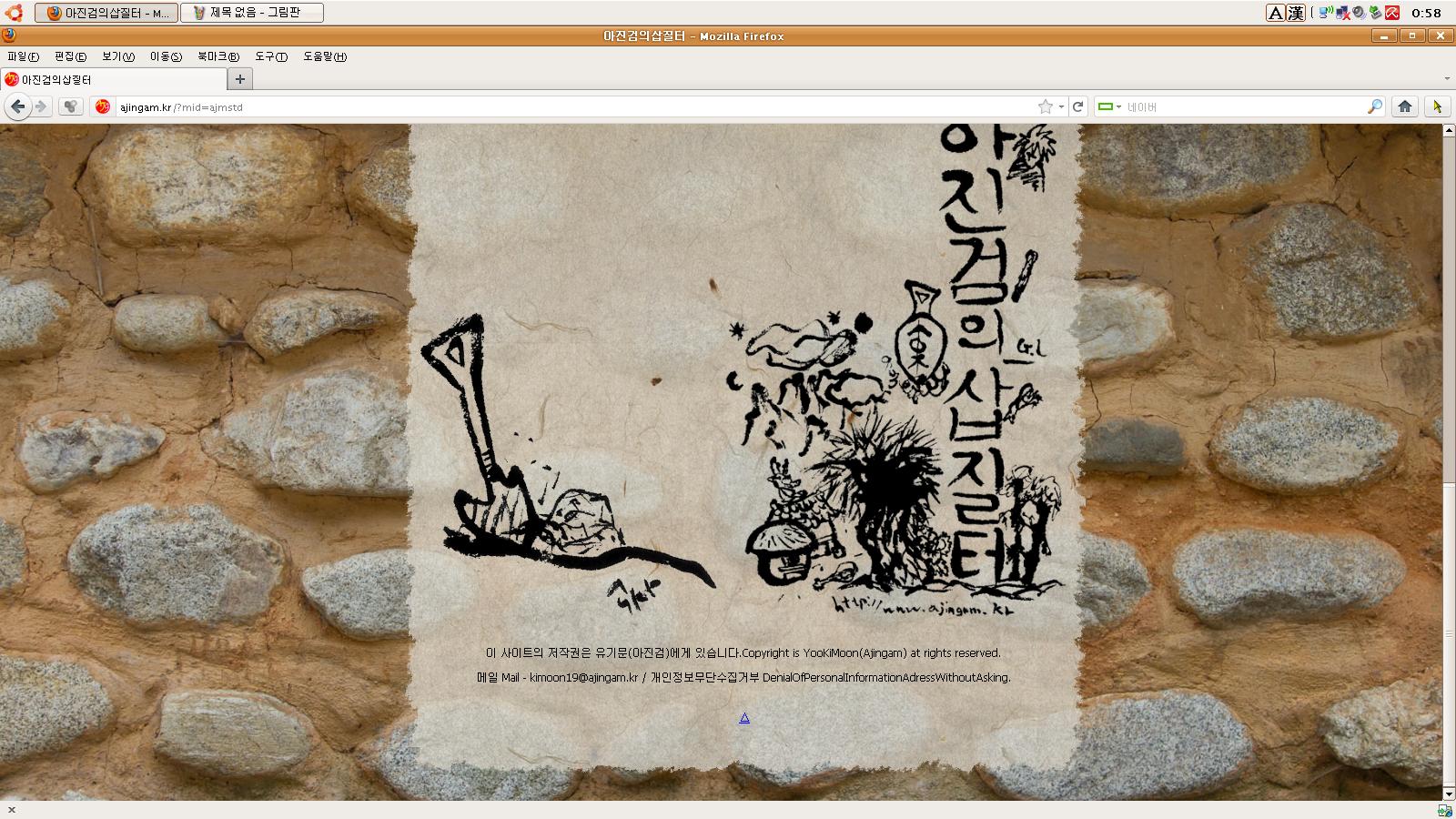The image size is (1456, 819).
Task: Go forward with the forward arrow
Action: tap(41, 106)
